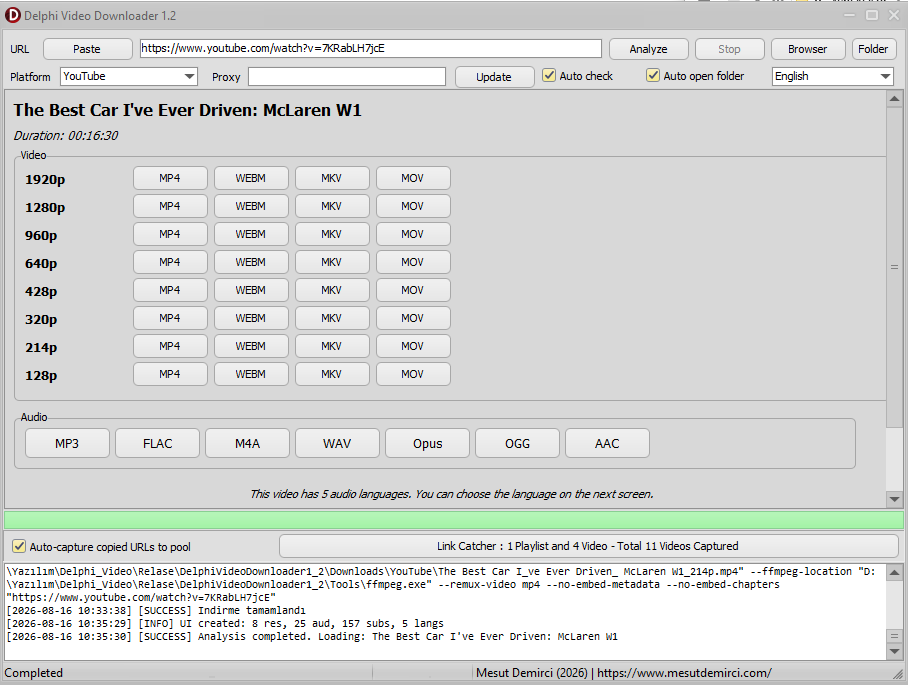Download audio as FLAC
908x685 pixels.
(x=158, y=444)
